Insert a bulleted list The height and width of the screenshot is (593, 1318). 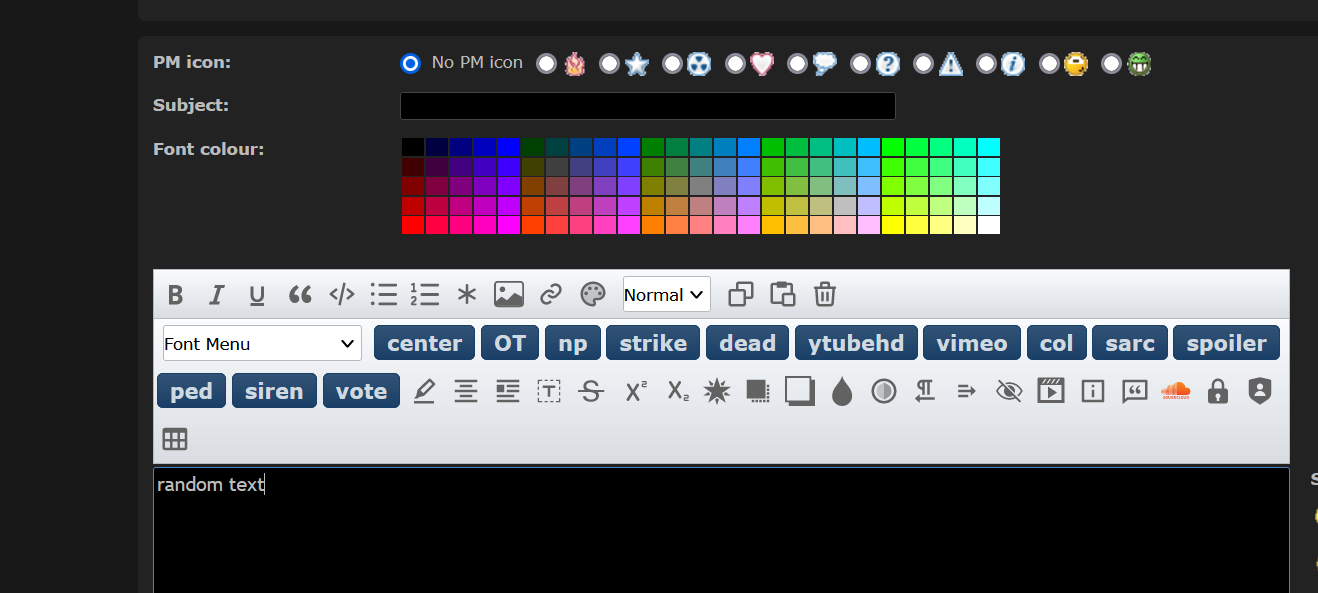[384, 294]
